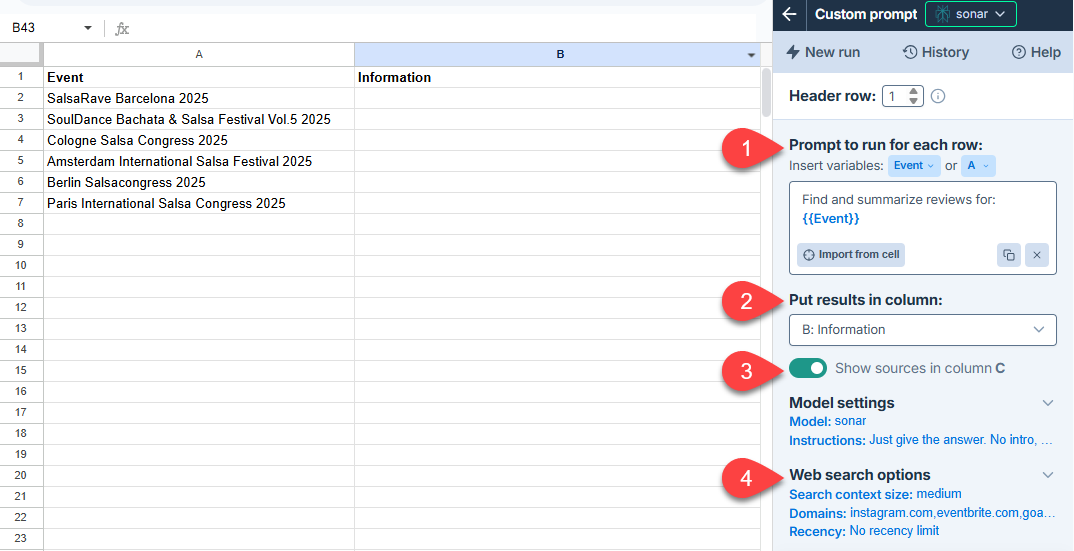Click the fx formula bar icon
This screenshot has width=1074, height=551.
tap(122, 28)
